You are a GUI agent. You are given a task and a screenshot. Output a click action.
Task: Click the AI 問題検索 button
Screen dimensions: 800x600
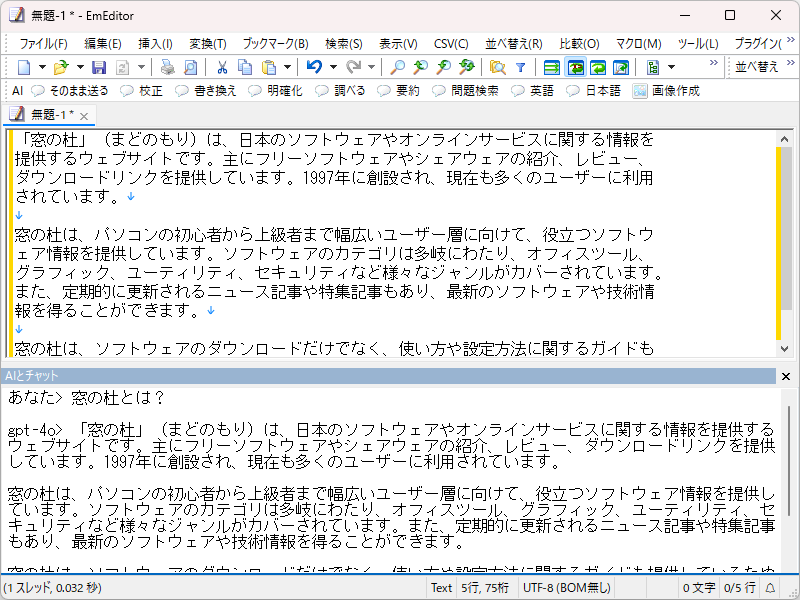(x=465, y=91)
